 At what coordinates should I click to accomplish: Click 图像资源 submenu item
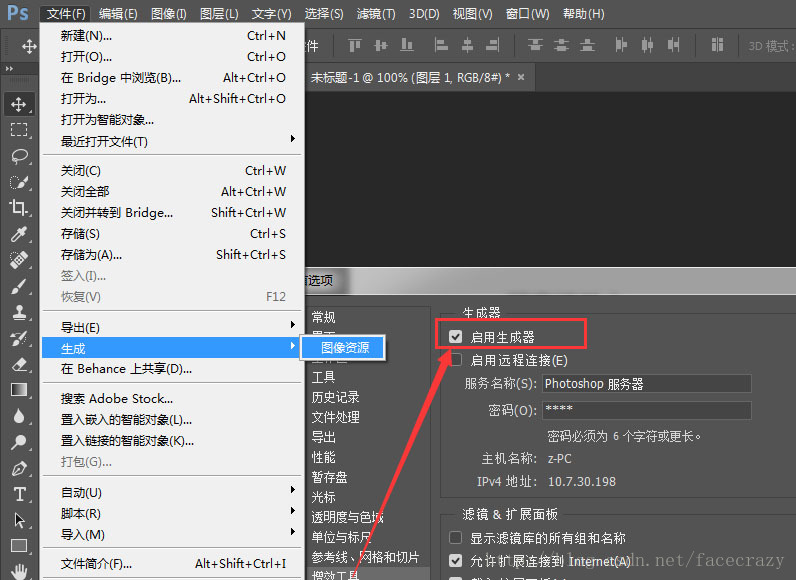[x=345, y=348]
